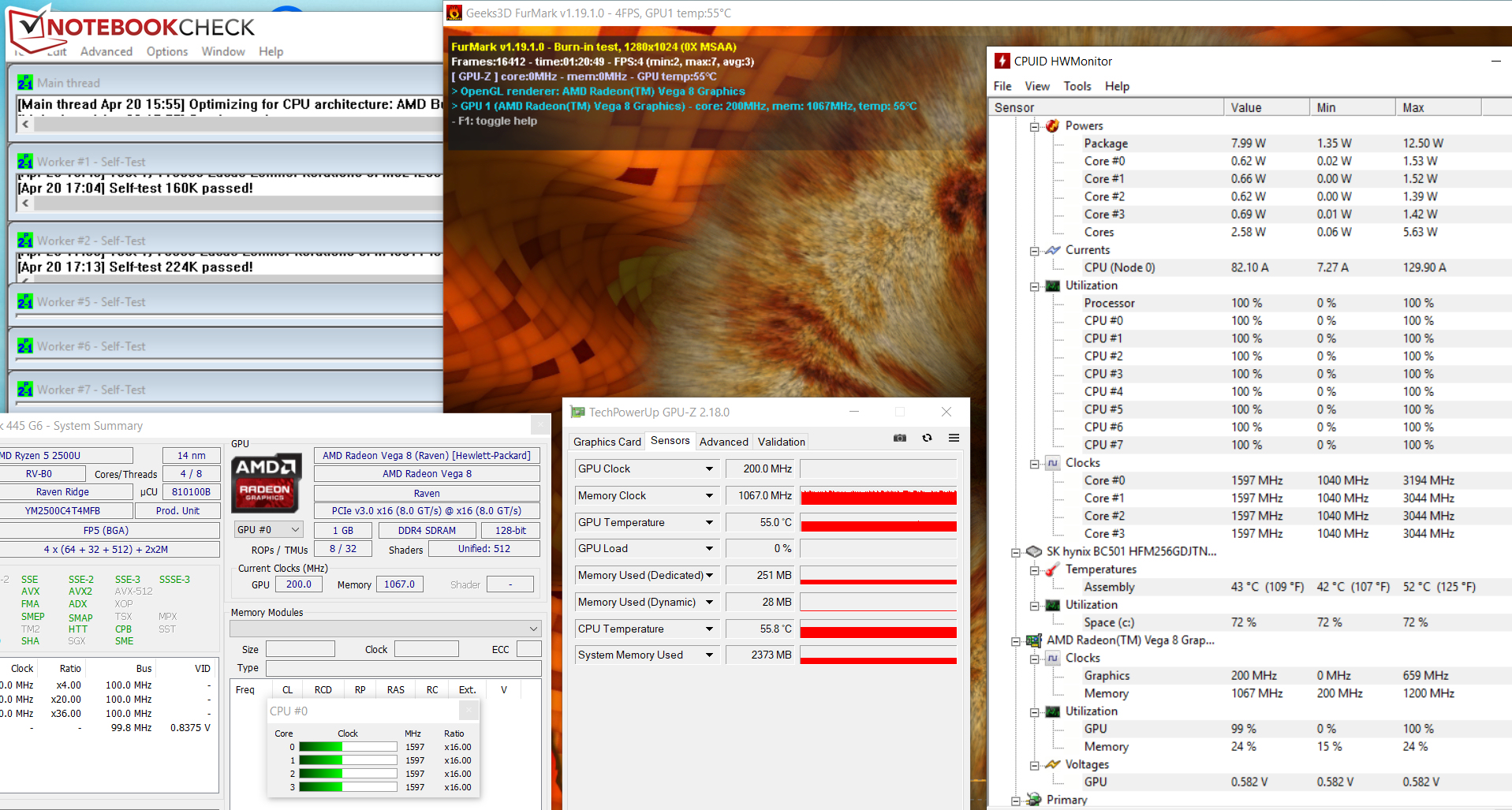
Task: Click the GPU-Z refresh icon
Action: click(927, 438)
